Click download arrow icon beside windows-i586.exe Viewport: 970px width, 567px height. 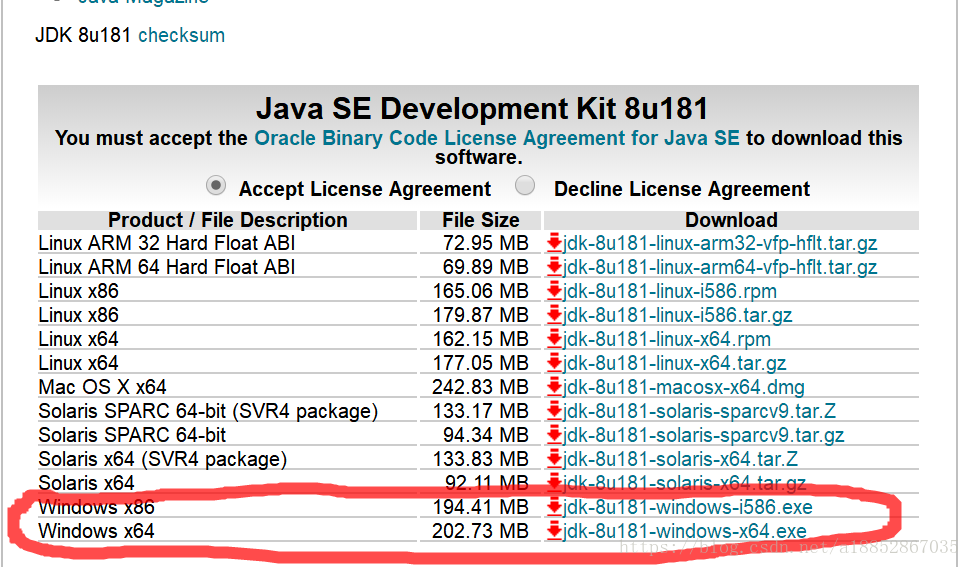(x=554, y=507)
